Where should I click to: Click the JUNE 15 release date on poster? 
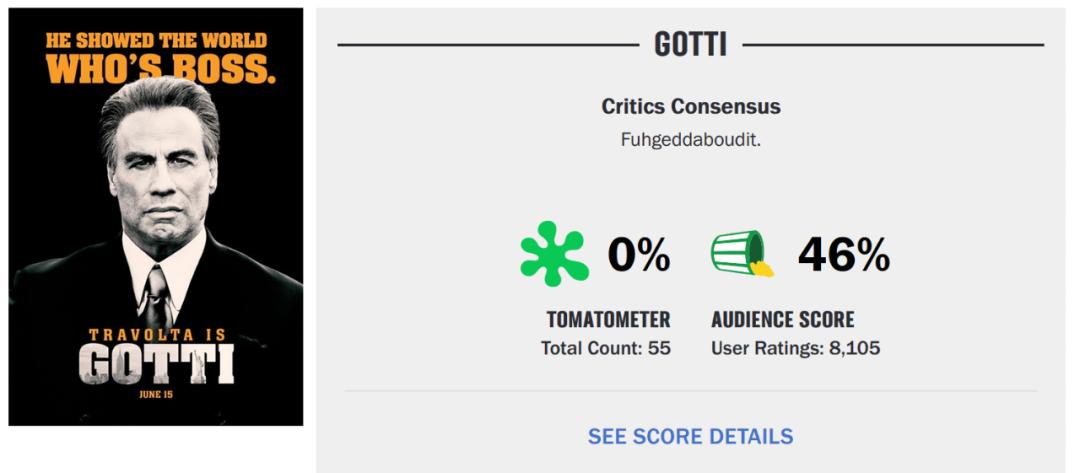156,394
